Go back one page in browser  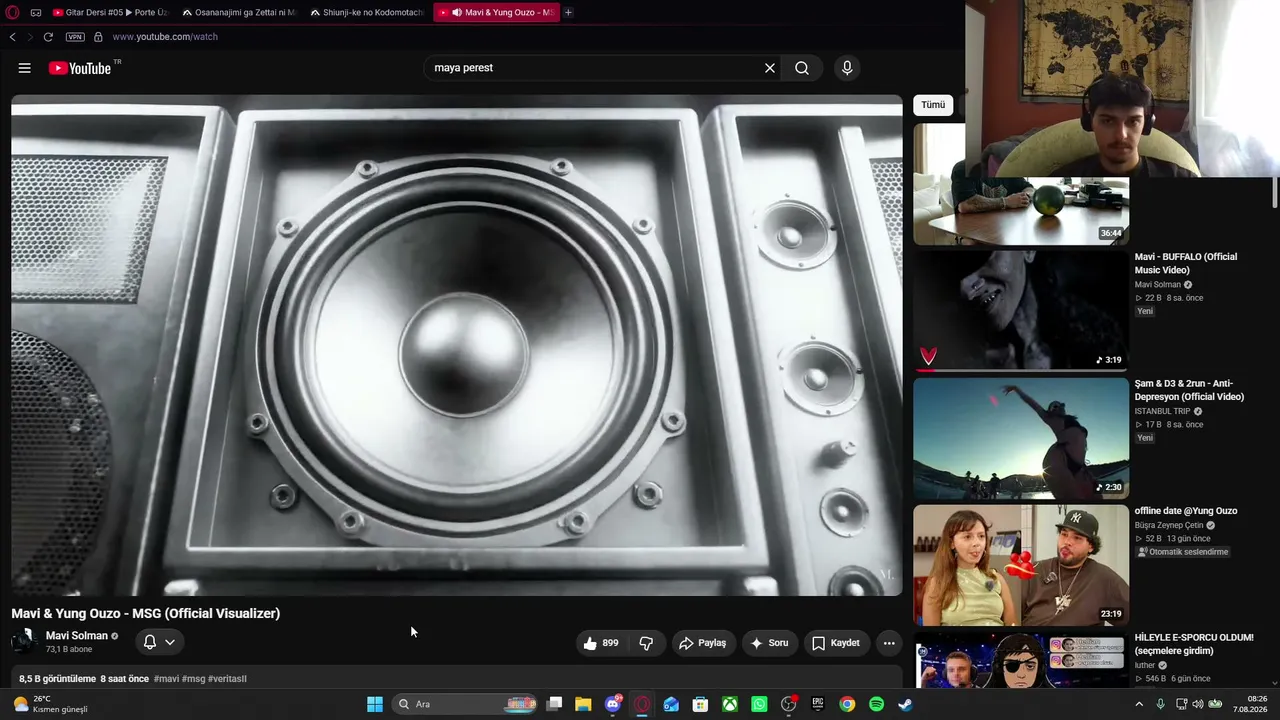12,37
